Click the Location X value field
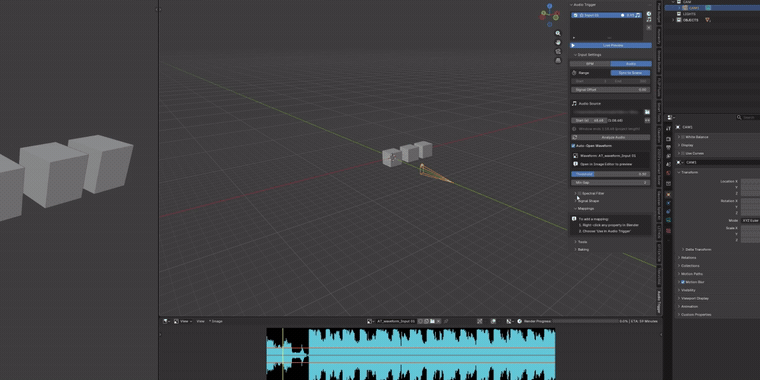760x380 pixels. point(750,181)
